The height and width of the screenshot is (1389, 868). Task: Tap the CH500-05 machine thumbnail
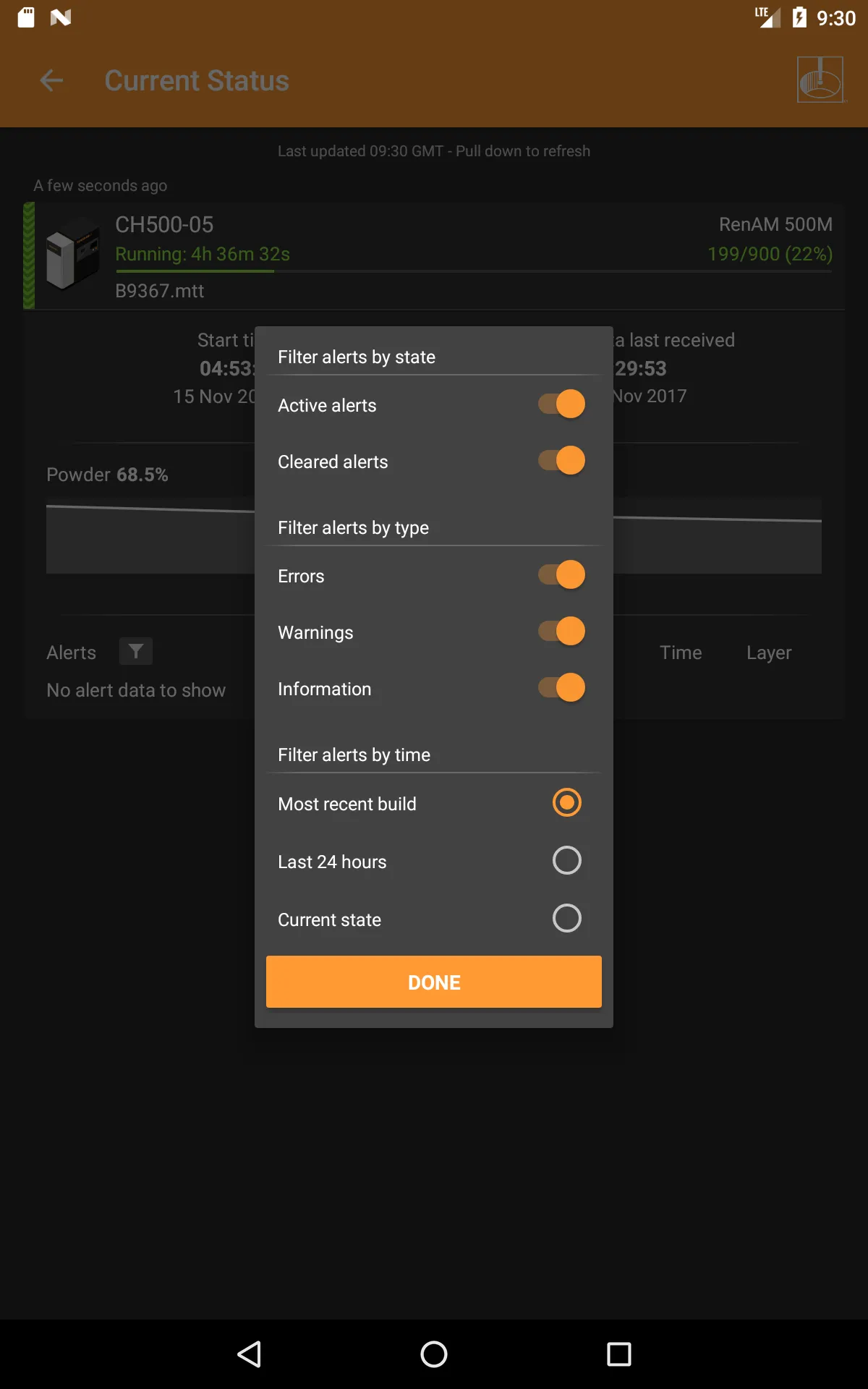(72, 256)
